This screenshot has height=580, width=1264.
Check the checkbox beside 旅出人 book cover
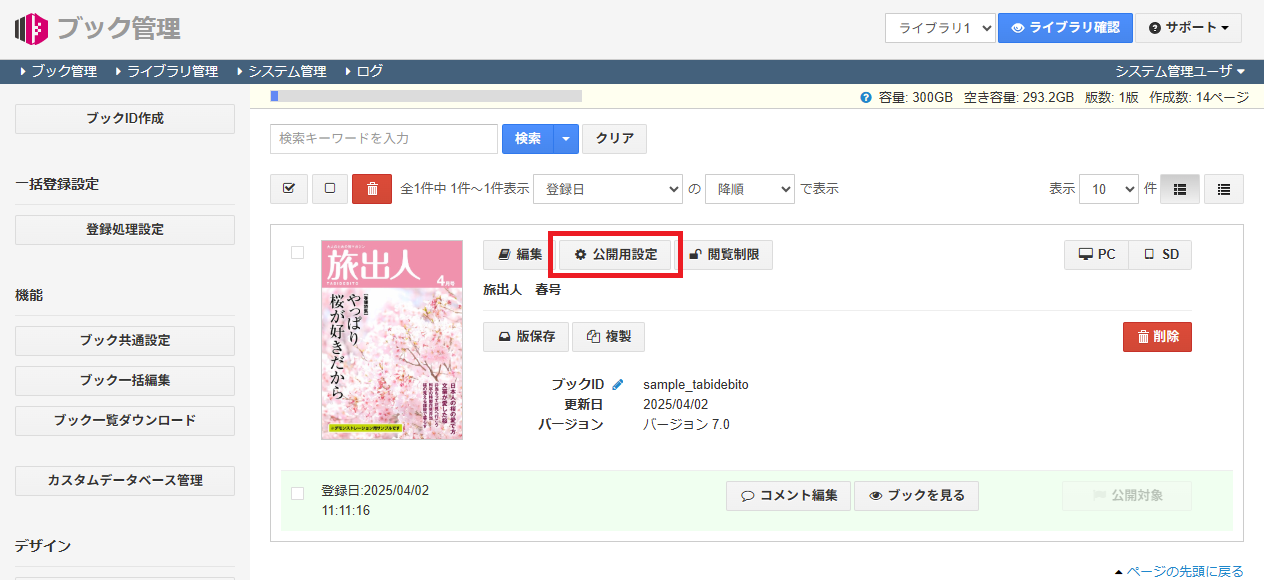pos(297,253)
